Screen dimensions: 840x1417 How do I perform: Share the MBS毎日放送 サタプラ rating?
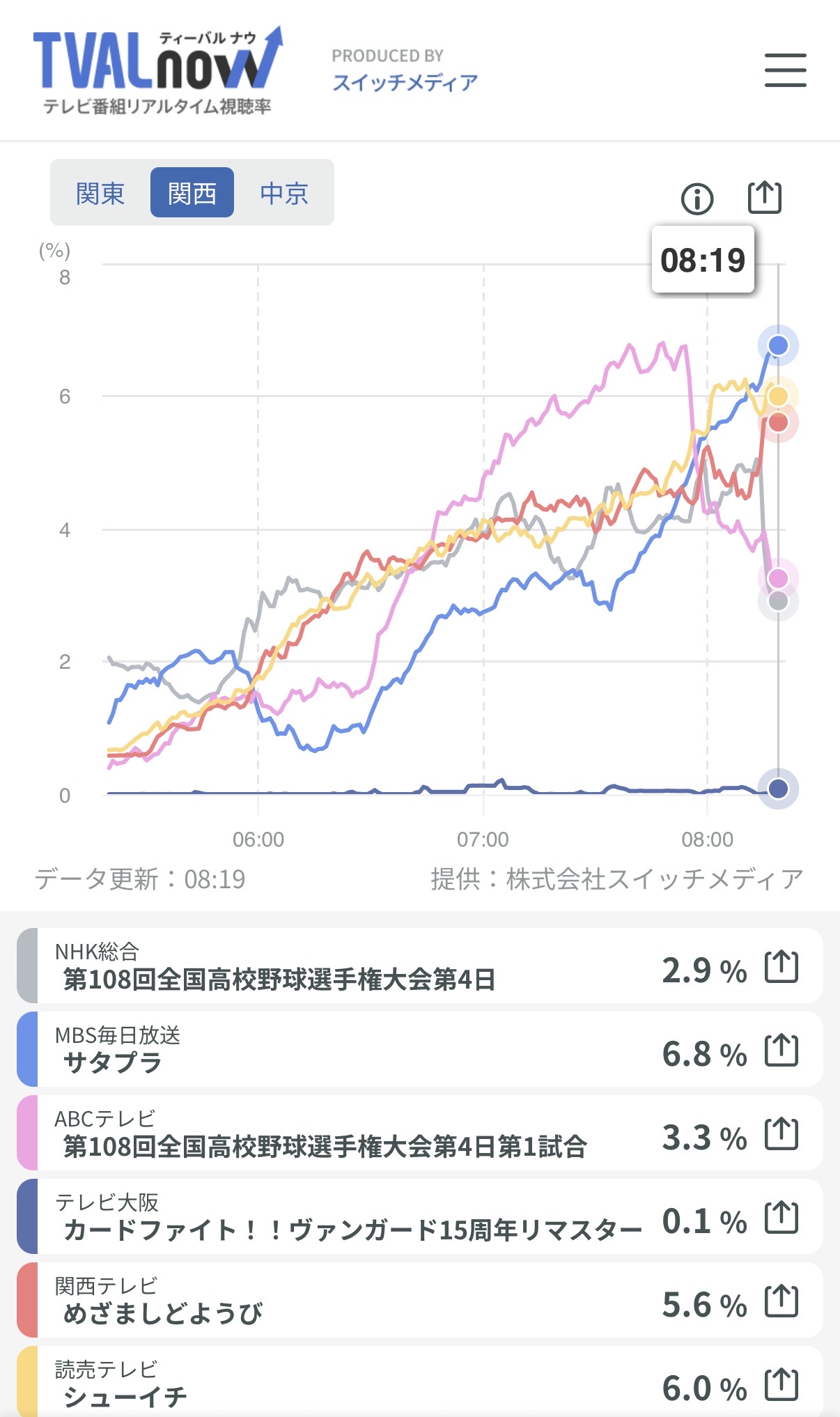tap(781, 1051)
